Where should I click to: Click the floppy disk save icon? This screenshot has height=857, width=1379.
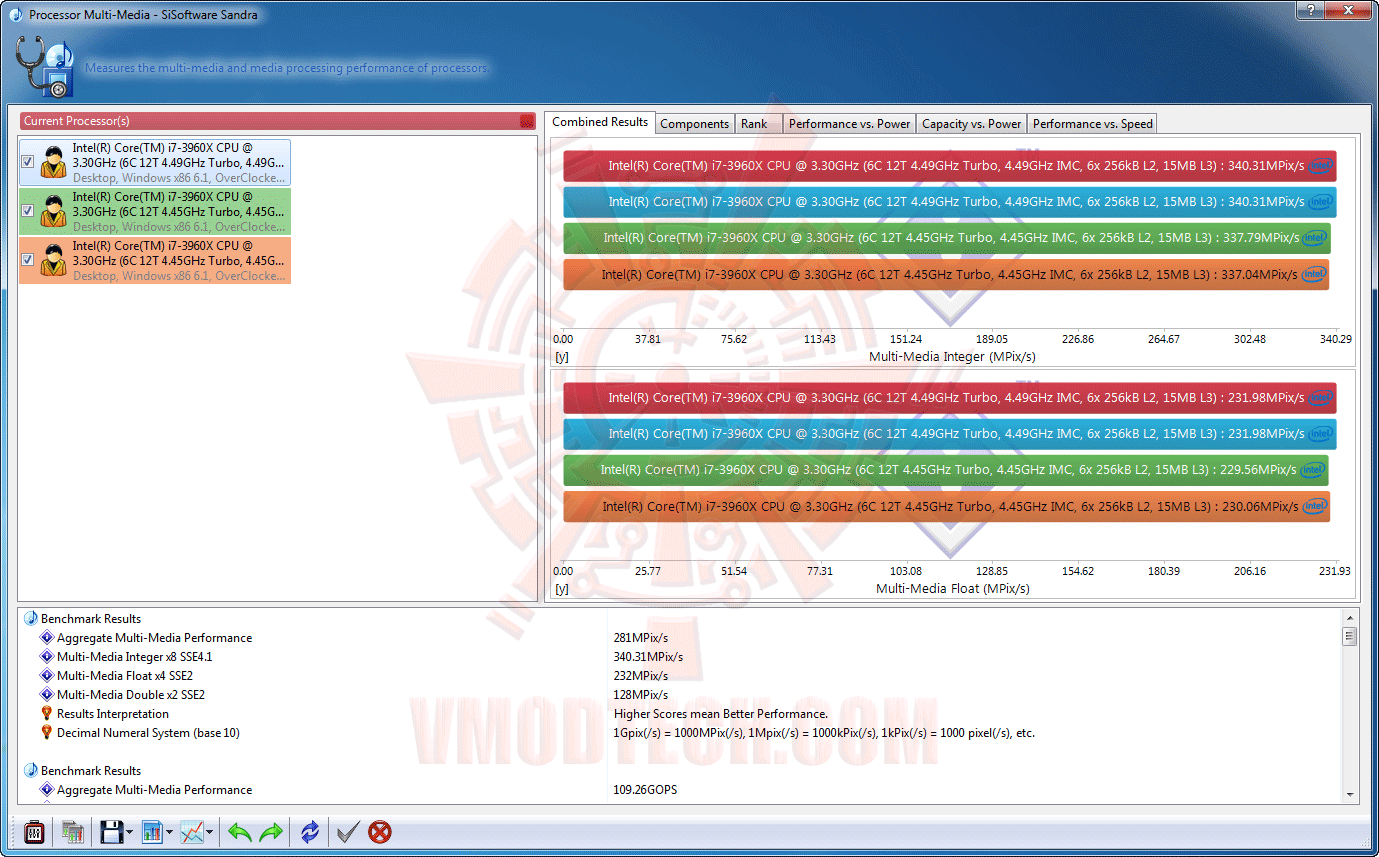click(111, 831)
